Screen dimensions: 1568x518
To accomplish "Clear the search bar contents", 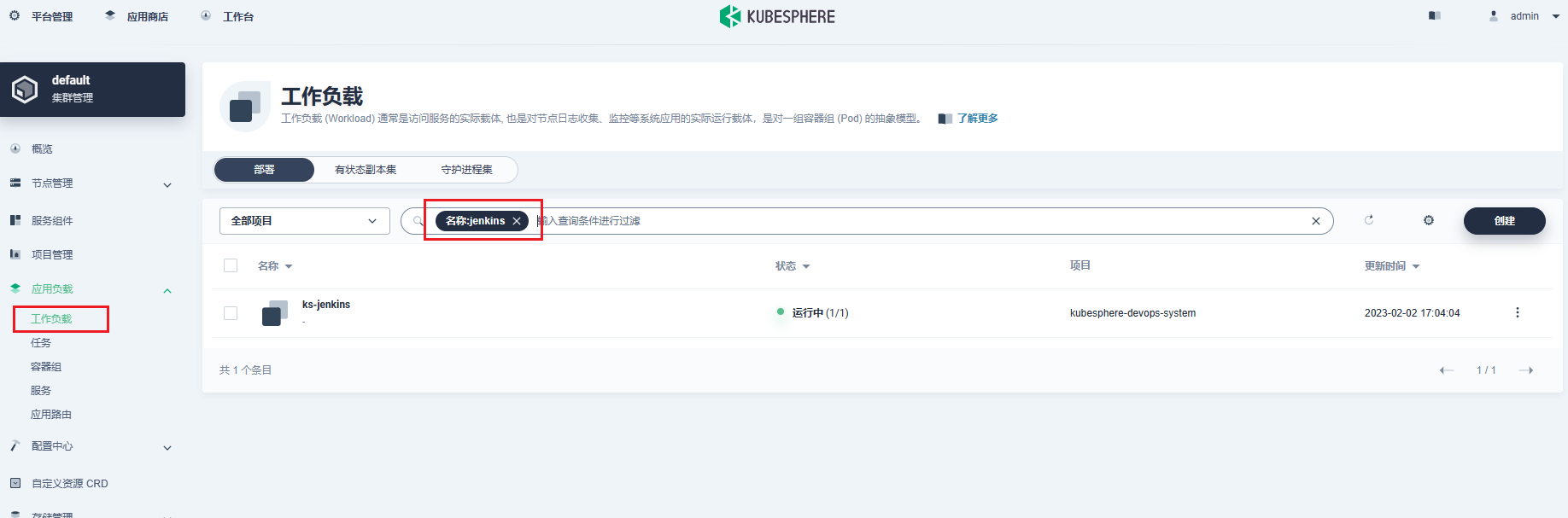I will coord(1315,221).
